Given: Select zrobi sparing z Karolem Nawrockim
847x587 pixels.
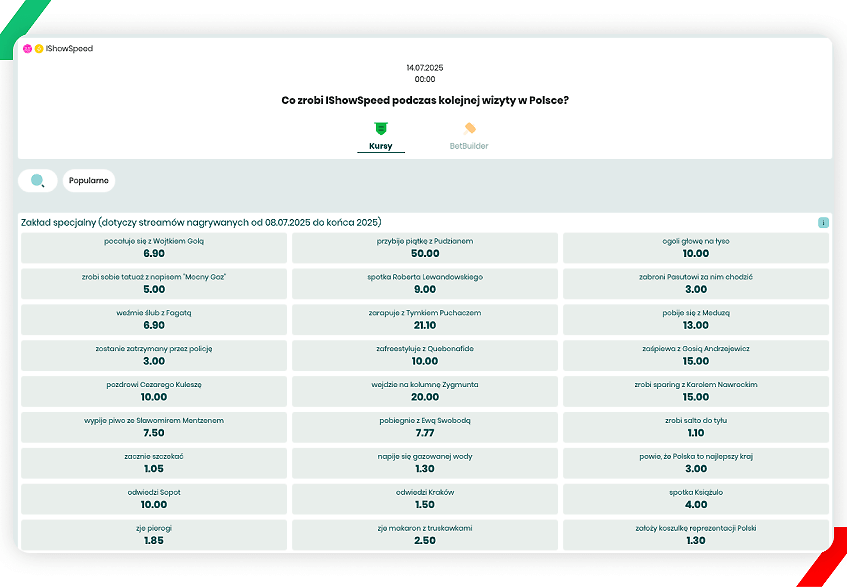Looking at the screenshot, I should point(696,392).
